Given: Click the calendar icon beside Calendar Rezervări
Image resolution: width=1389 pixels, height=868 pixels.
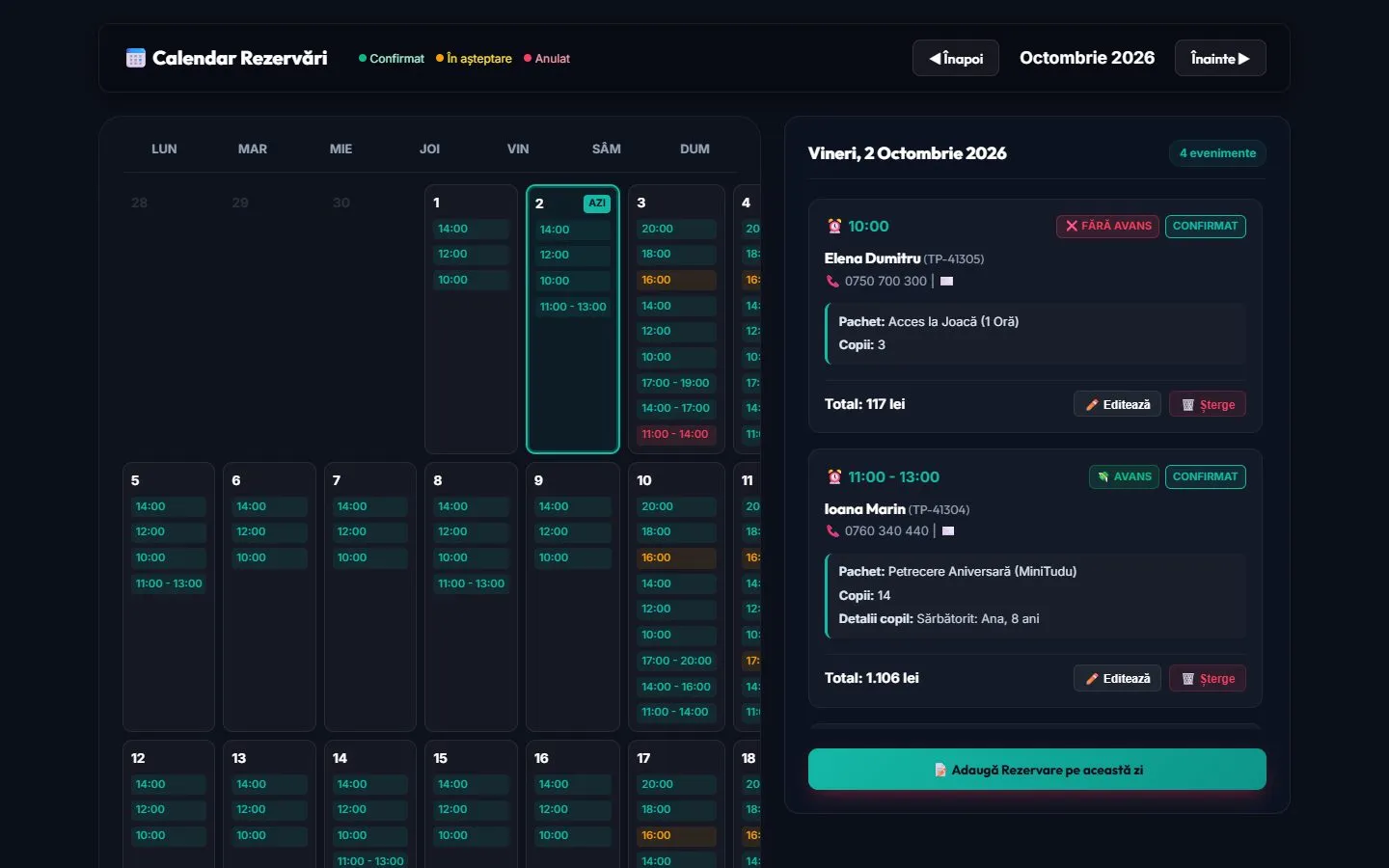Looking at the screenshot, I should 136,58.
